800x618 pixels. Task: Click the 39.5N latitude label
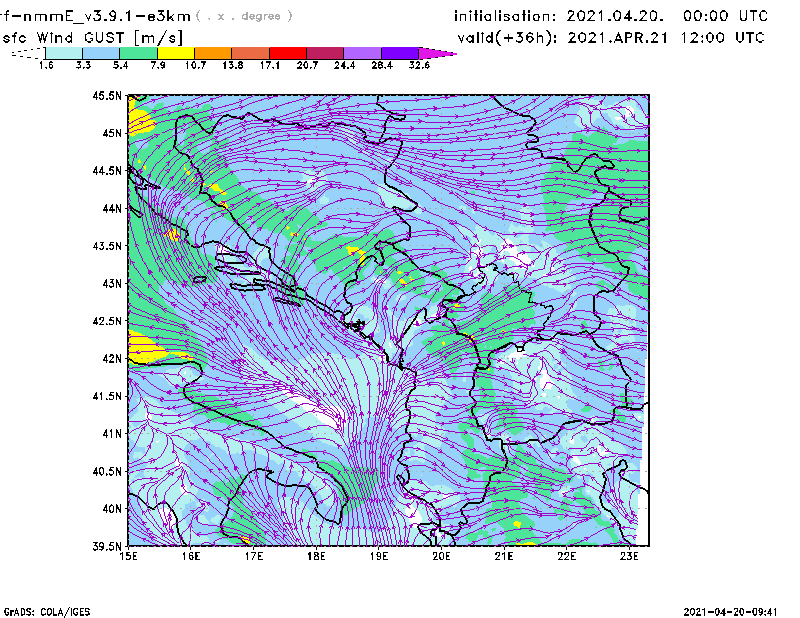coord(107,547)
